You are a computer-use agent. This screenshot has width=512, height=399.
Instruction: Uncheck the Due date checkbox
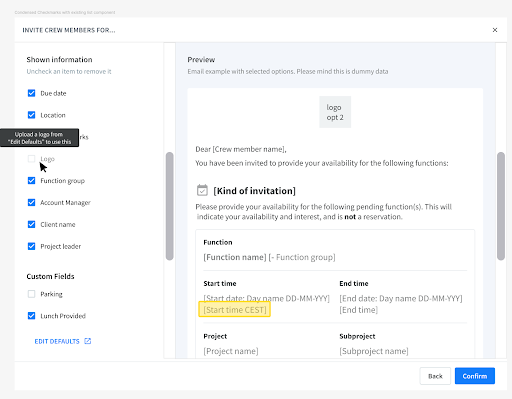[x=31, y=93]
